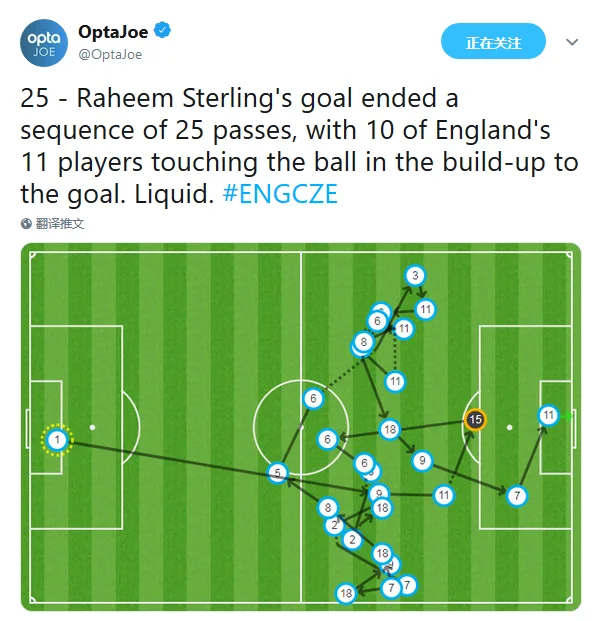Click the globe icon beside translate
The image size is (609, 621).
pos(26,224)
